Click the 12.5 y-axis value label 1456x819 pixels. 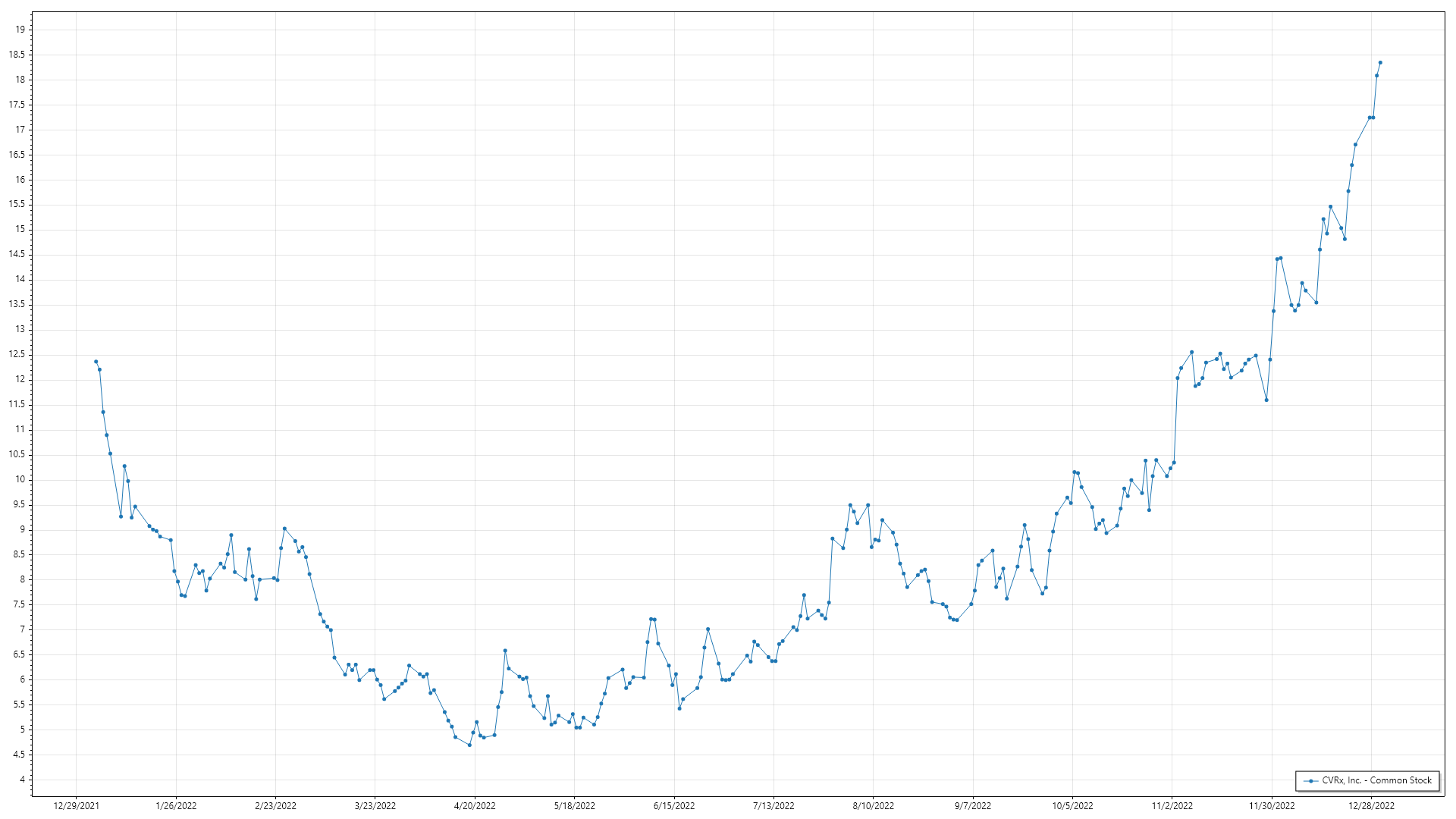pyautogui.click(x=17, y=355)
